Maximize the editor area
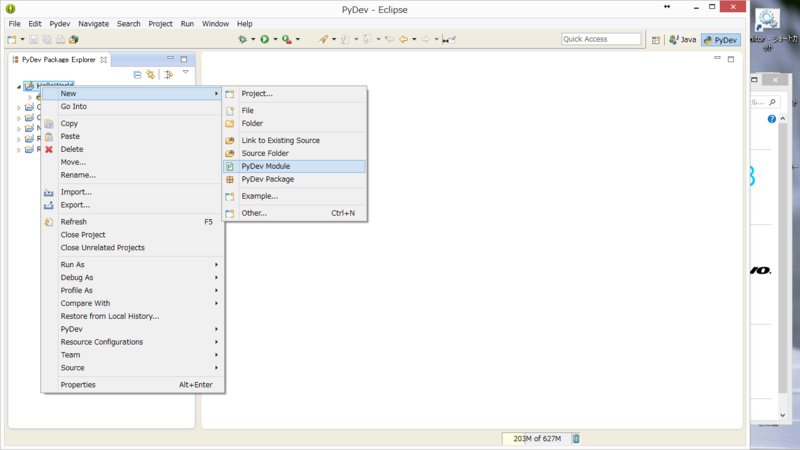This screenshot has height=450, width=800. [731, 59]
